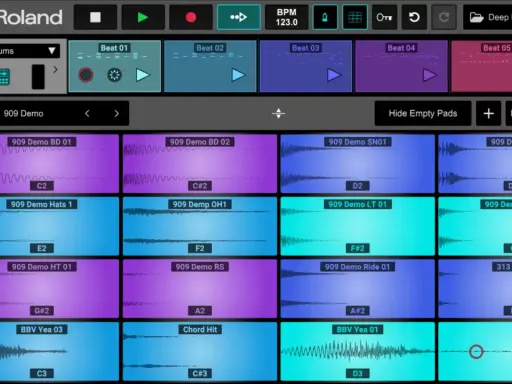Play the Beat 02 clip
This screenshot has width=512, height=384.
tap(238, 75)
